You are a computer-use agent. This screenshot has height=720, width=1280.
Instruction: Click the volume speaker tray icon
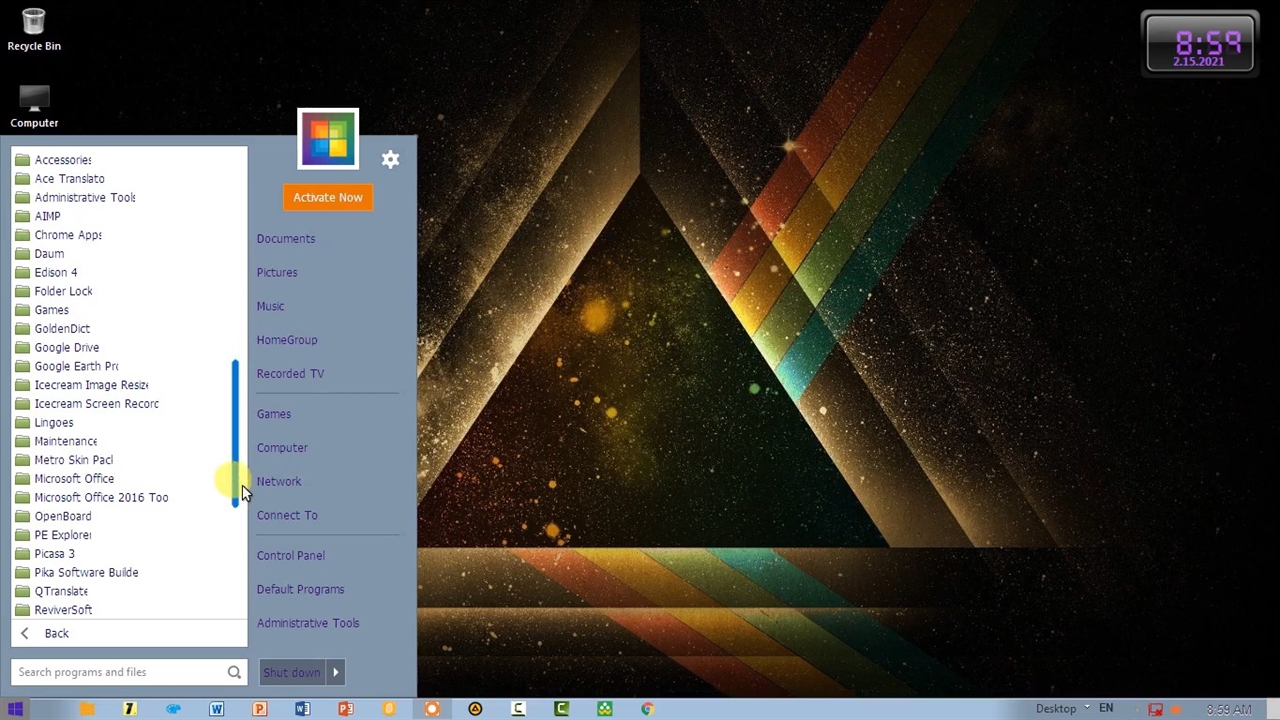click(1177, 709)
